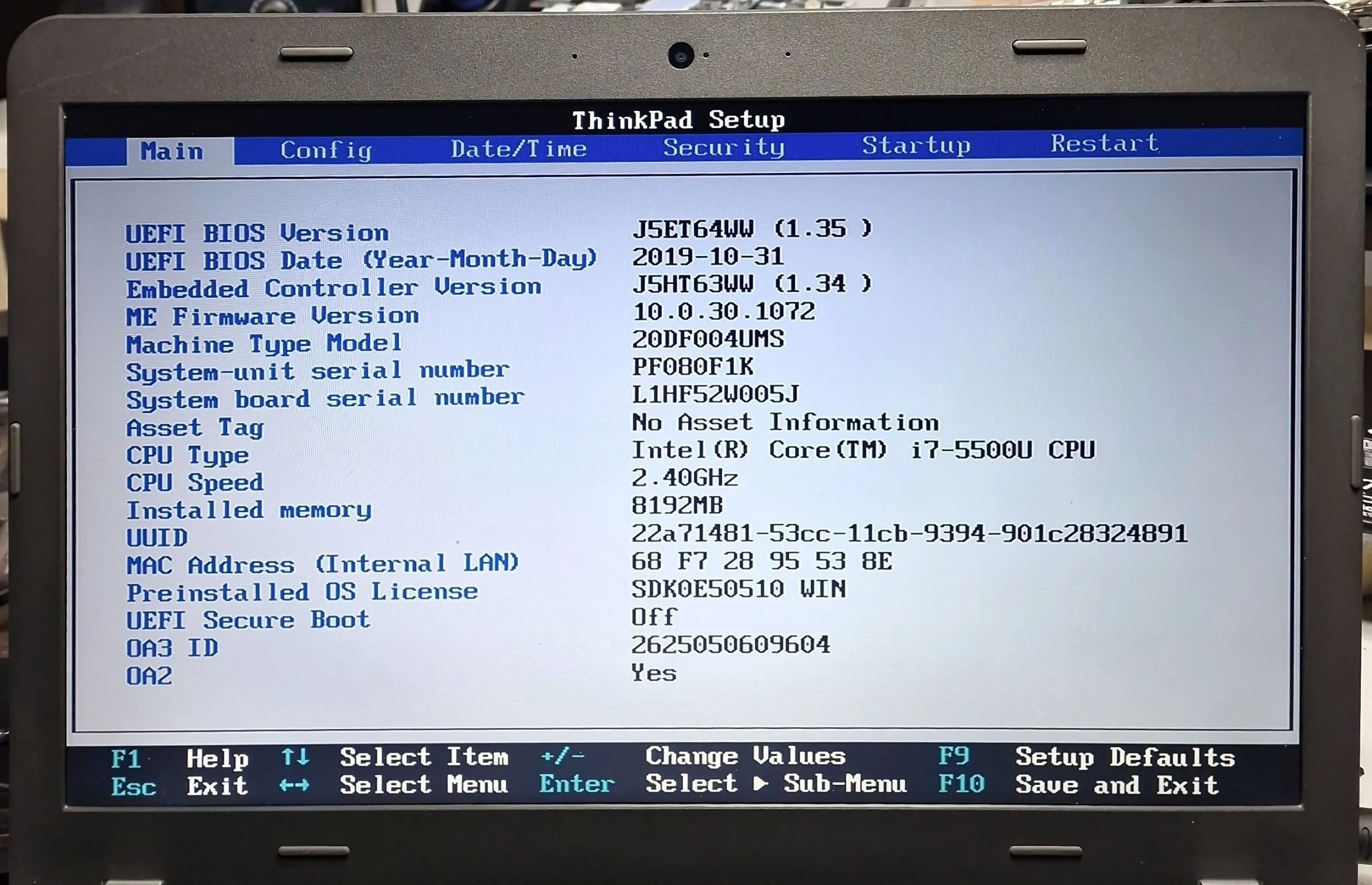Open the Config tab
Image resolution: width=1372 pixels, height=885 pixels.
(x=326, y=151)
